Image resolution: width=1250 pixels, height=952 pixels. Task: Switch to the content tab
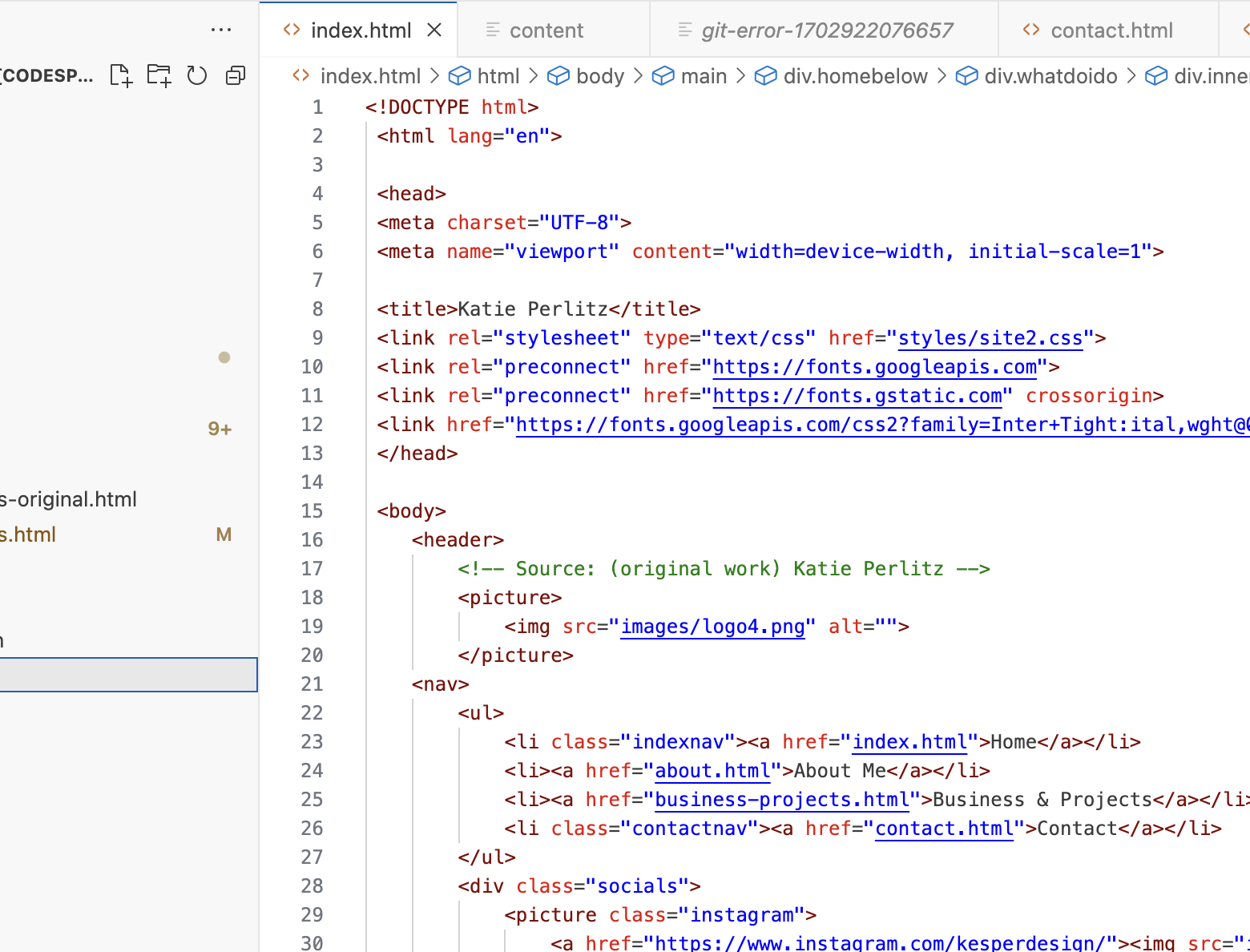pyautogui.click(x=553, y=30)
